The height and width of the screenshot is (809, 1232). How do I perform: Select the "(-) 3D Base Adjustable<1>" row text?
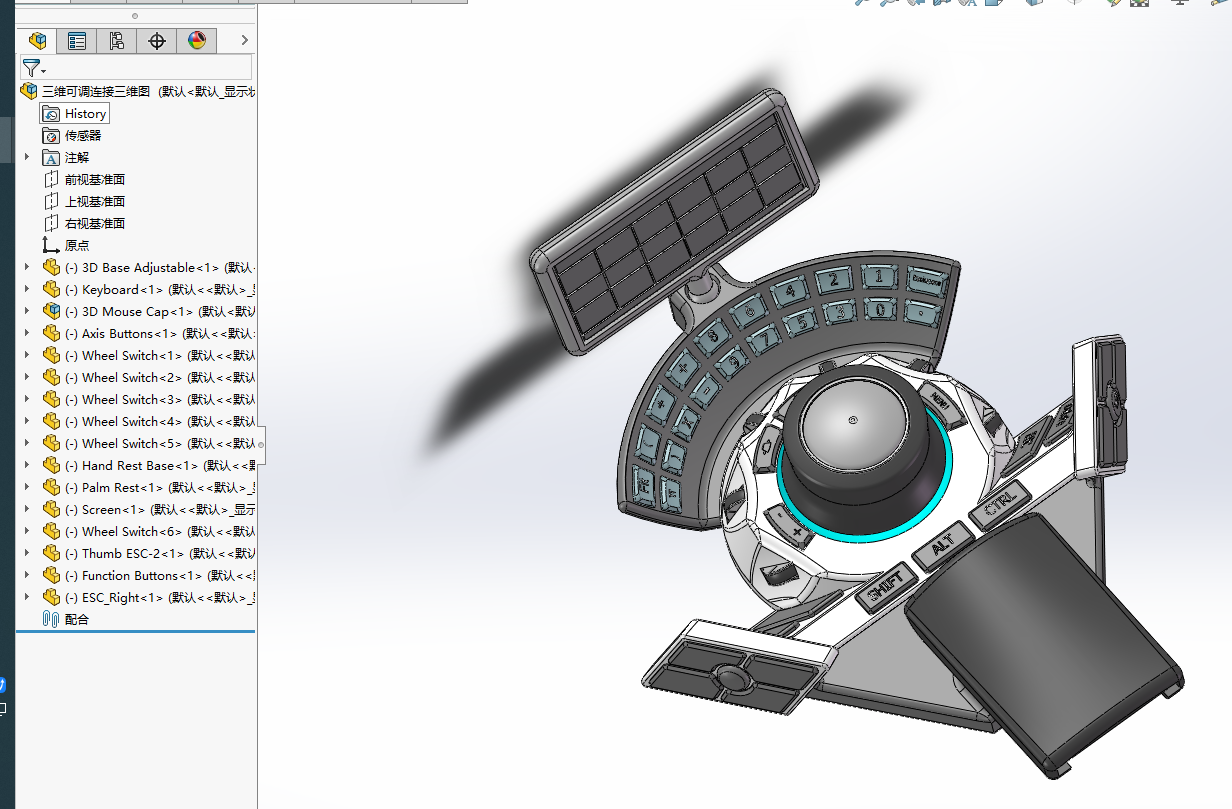[142, 268]
